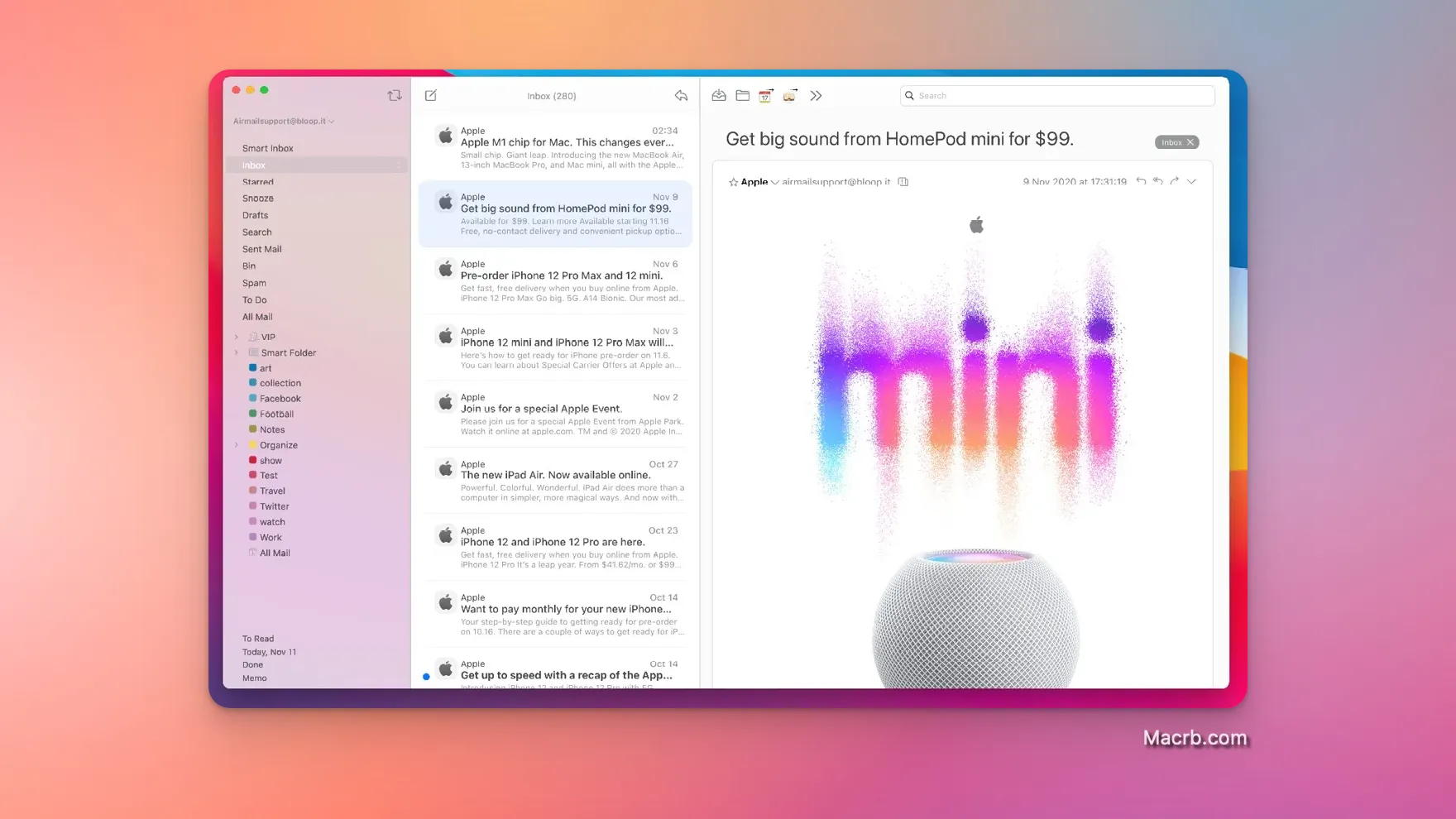Screen dimensions: 1456x819
Task: Select the Today, Nov 11 filter
Action: (x=269, y=652)
